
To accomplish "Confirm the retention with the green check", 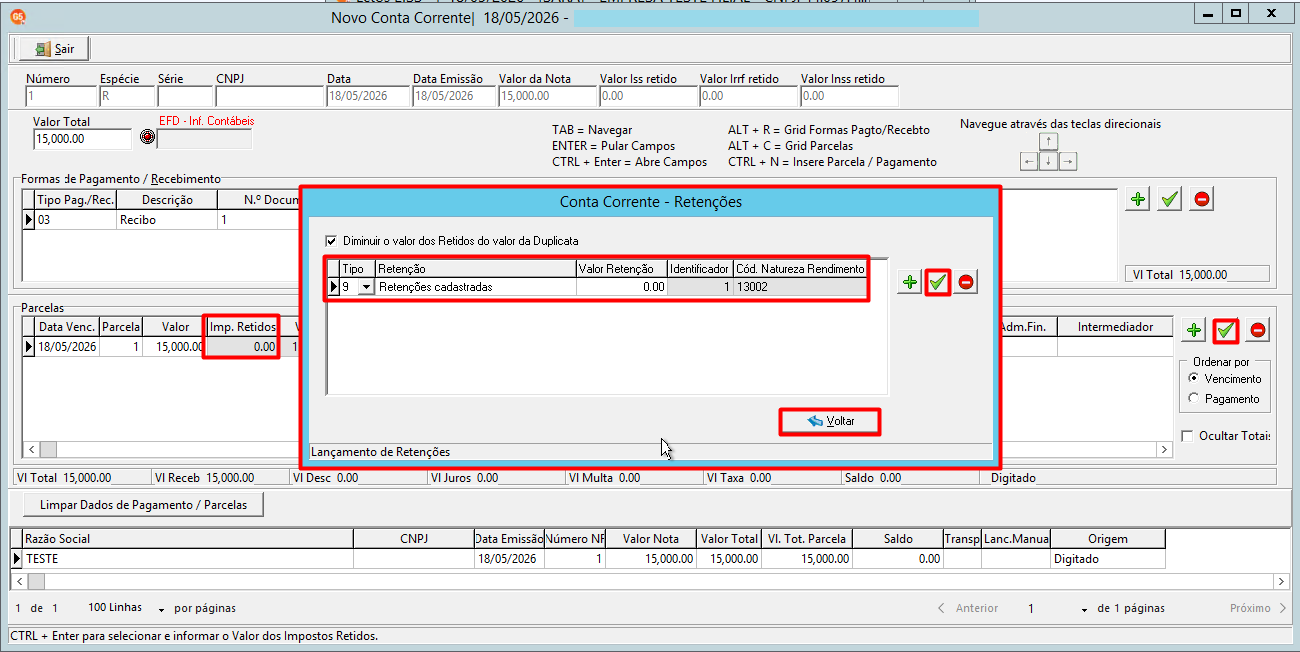I will pyautogui.click(x=937, y=283).
